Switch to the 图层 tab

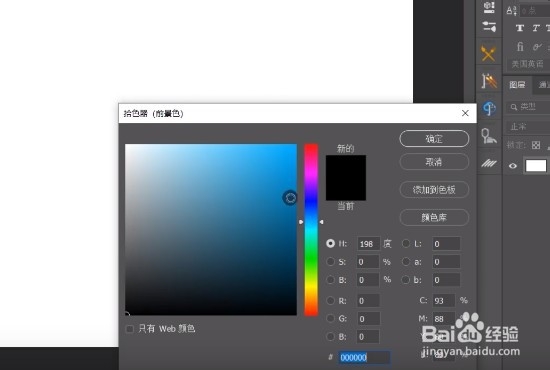click(x=517, y=85)
